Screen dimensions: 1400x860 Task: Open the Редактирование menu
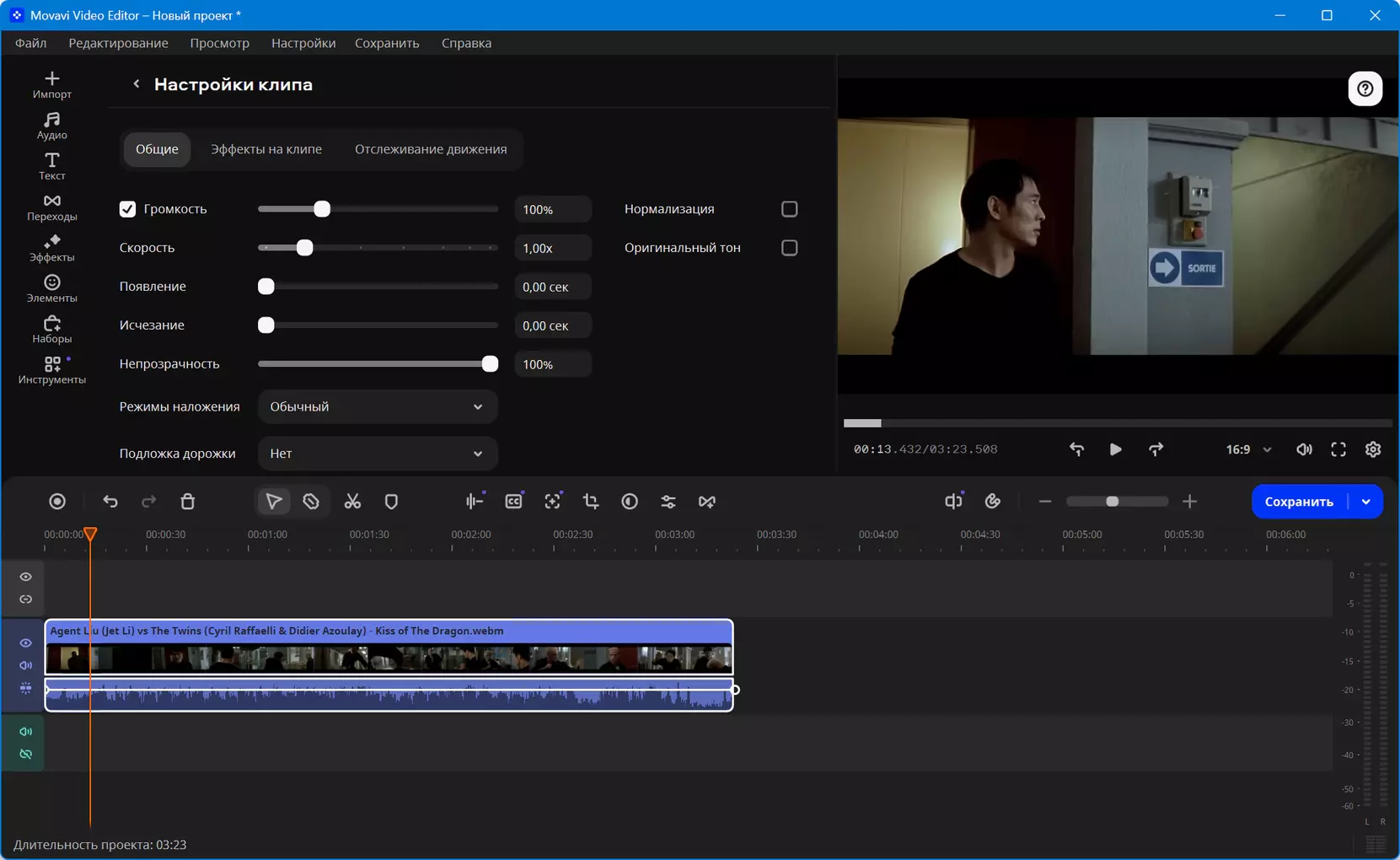pos(118,43)
